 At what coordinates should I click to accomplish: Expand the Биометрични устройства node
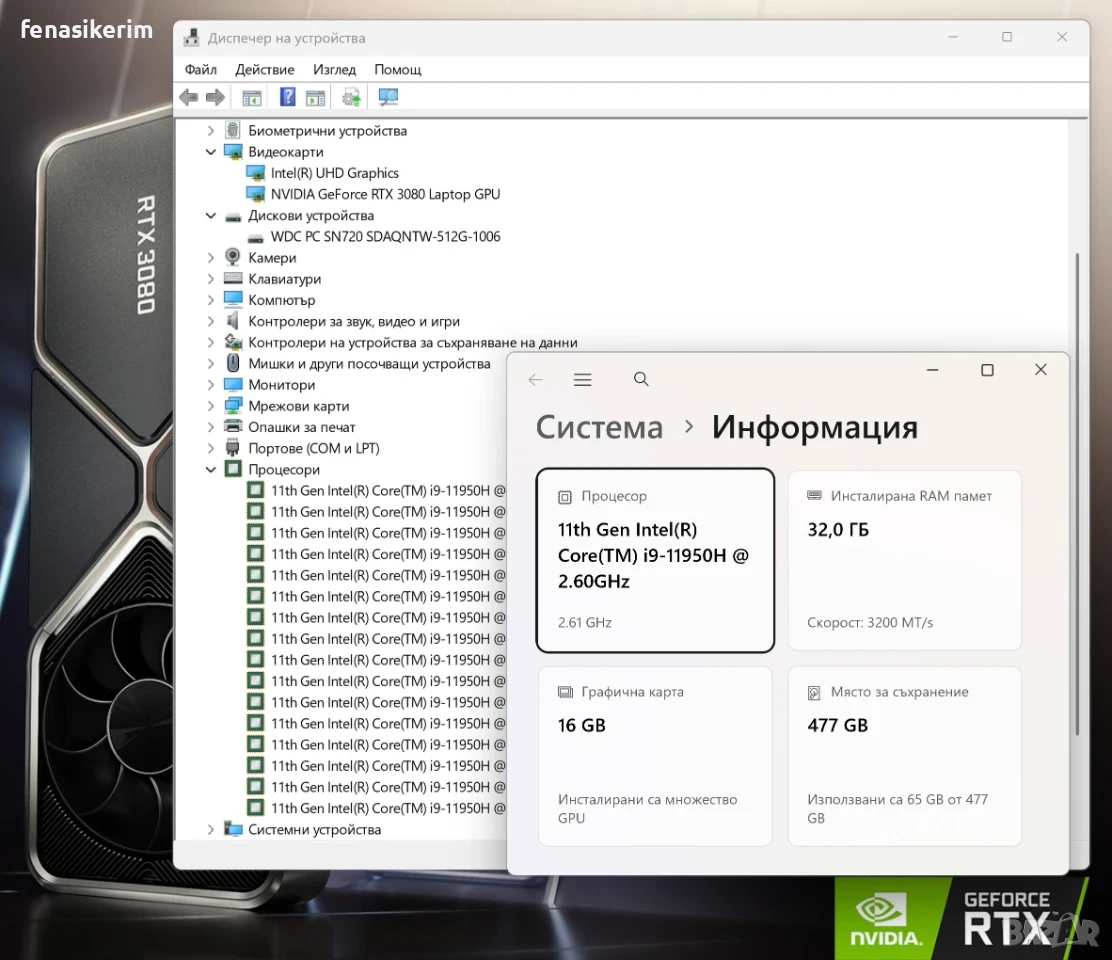click(x=211, y=130)
